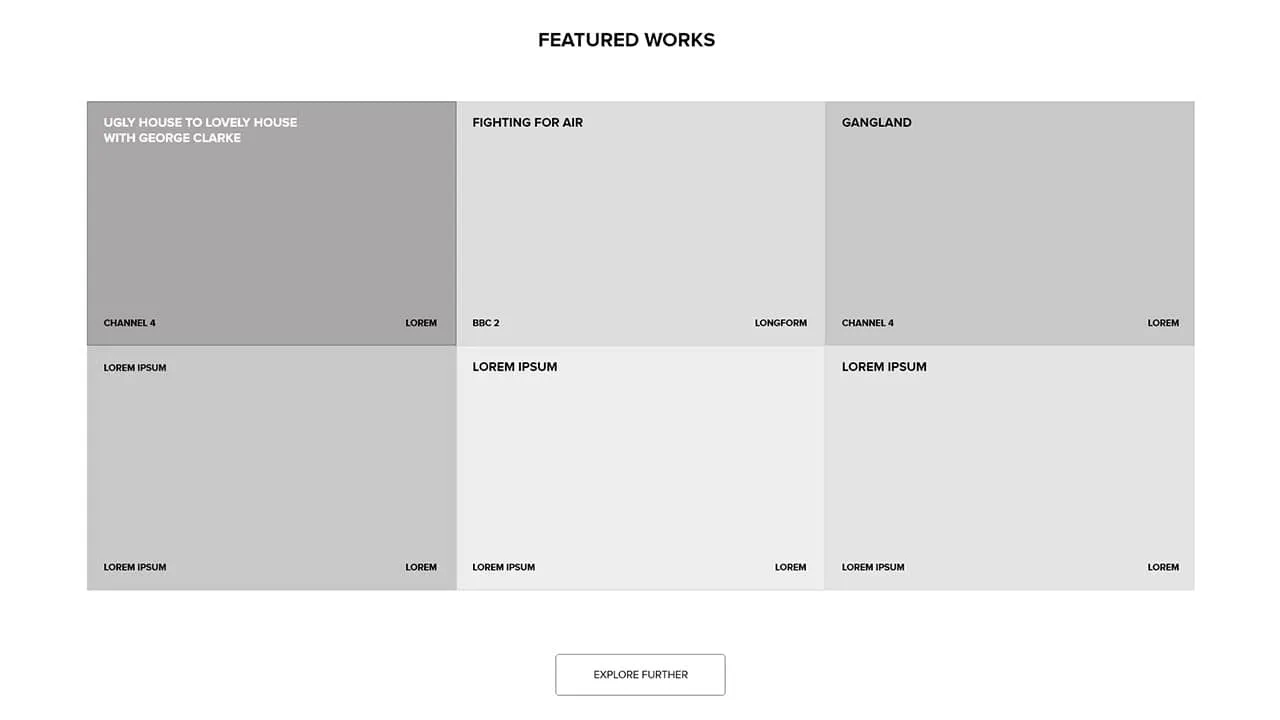Click the Lorem tag on Ugly House card

point(421,323)
